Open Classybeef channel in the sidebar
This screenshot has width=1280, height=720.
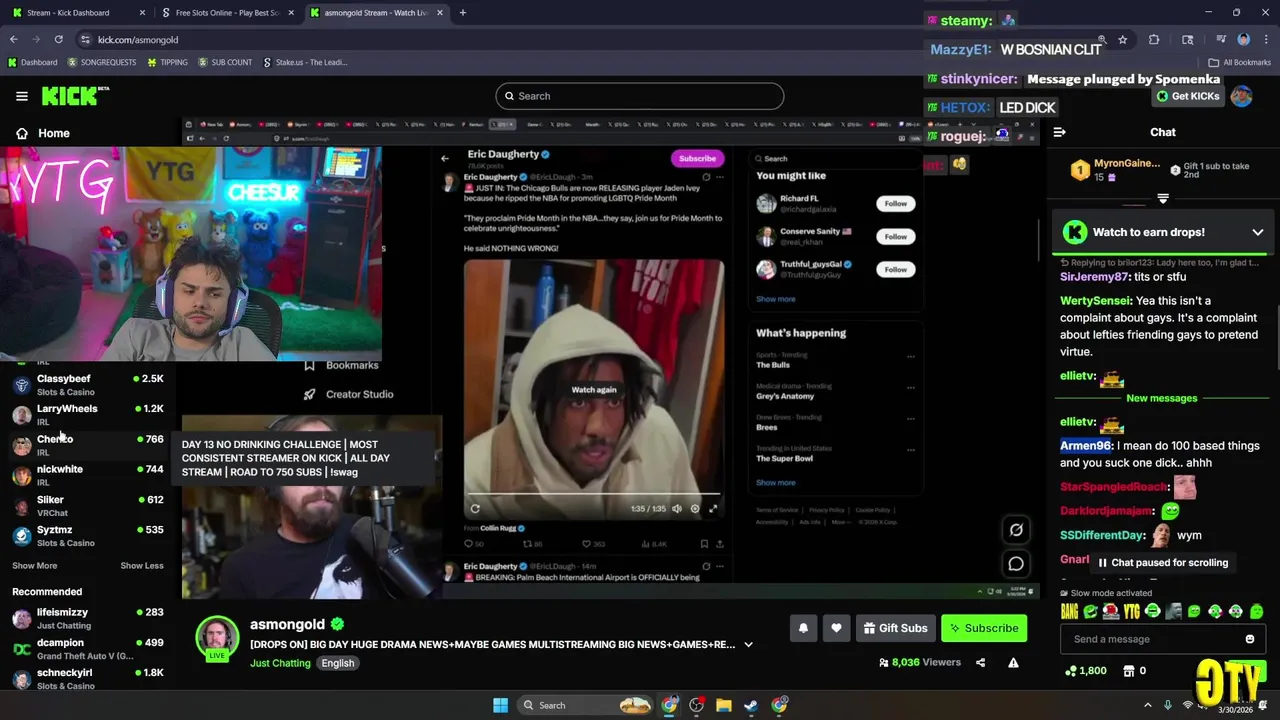[88, 384]
